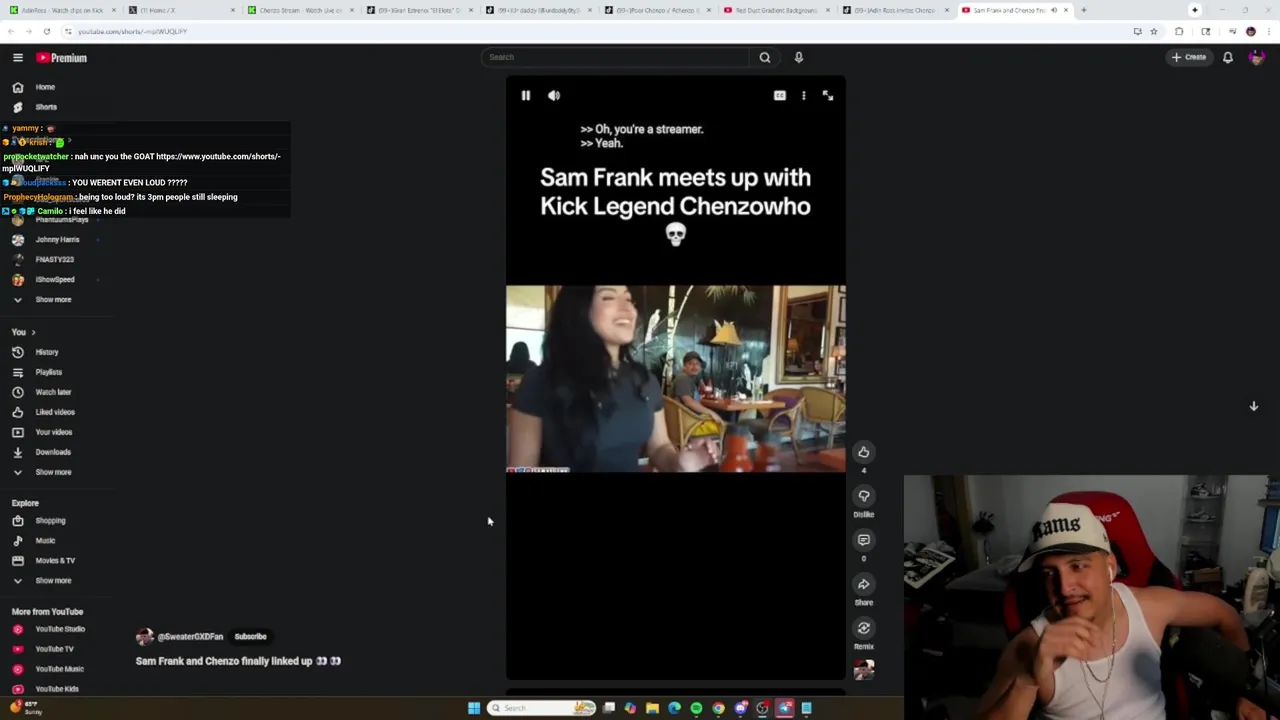Click the browser address bar URL
Screen dimensions: 1280x720
(133, 31)
